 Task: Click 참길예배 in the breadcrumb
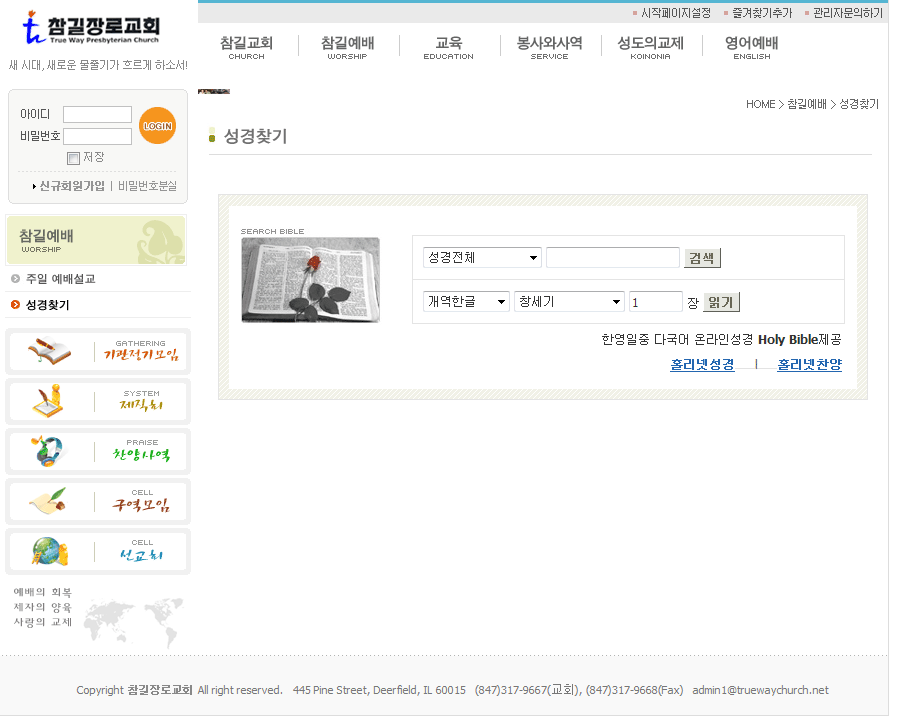806,104
